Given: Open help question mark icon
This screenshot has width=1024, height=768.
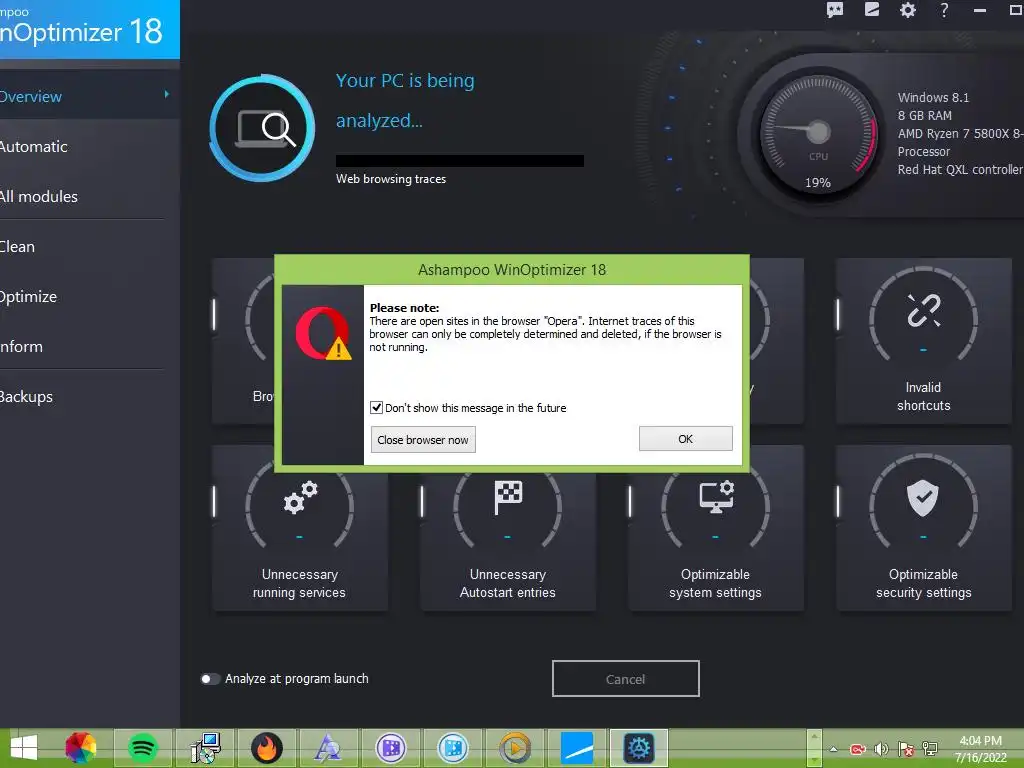Looking at the screenshot, I should pyautogui.click(x=944, y=10).
